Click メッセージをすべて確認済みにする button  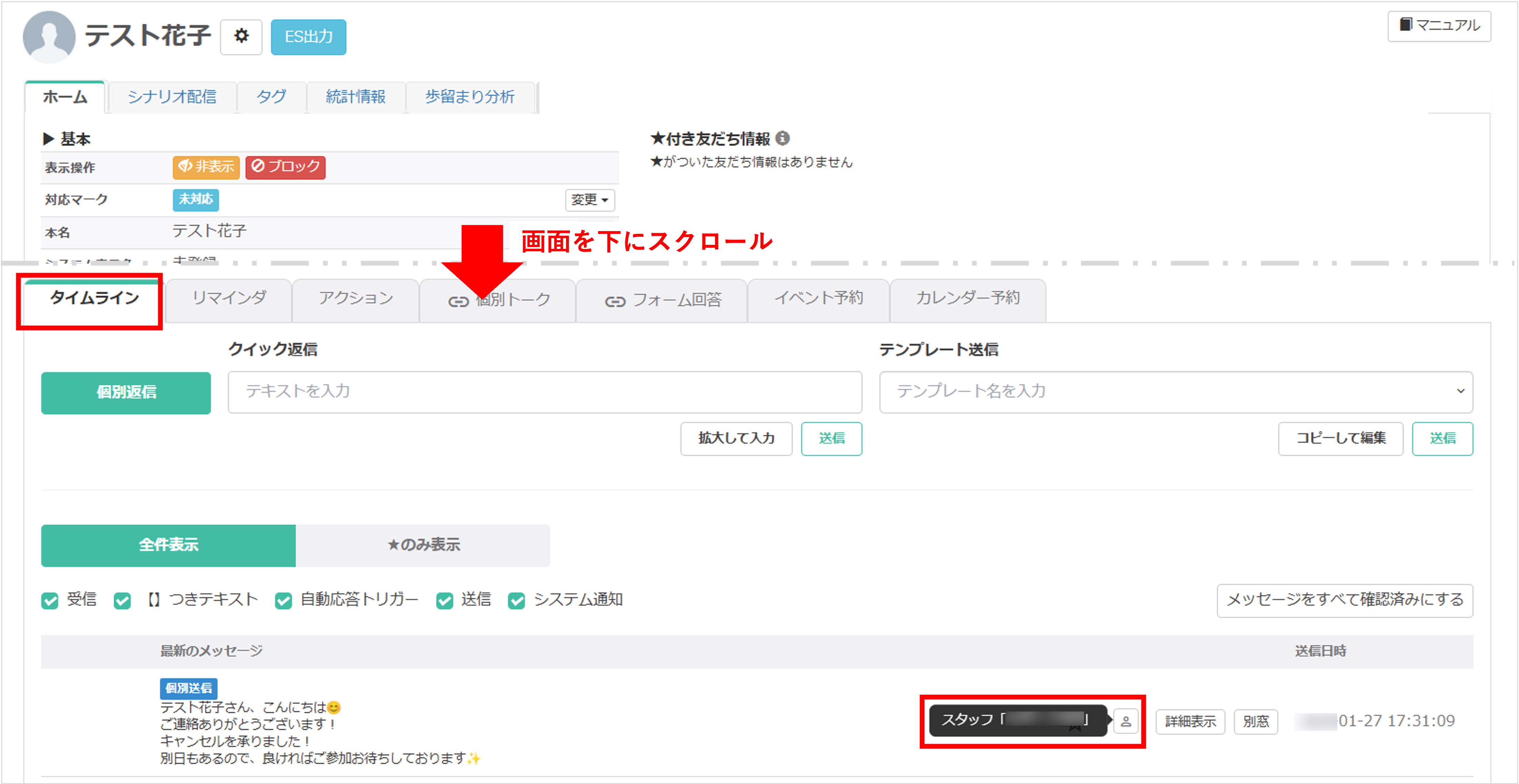[x=1344, y=600]
